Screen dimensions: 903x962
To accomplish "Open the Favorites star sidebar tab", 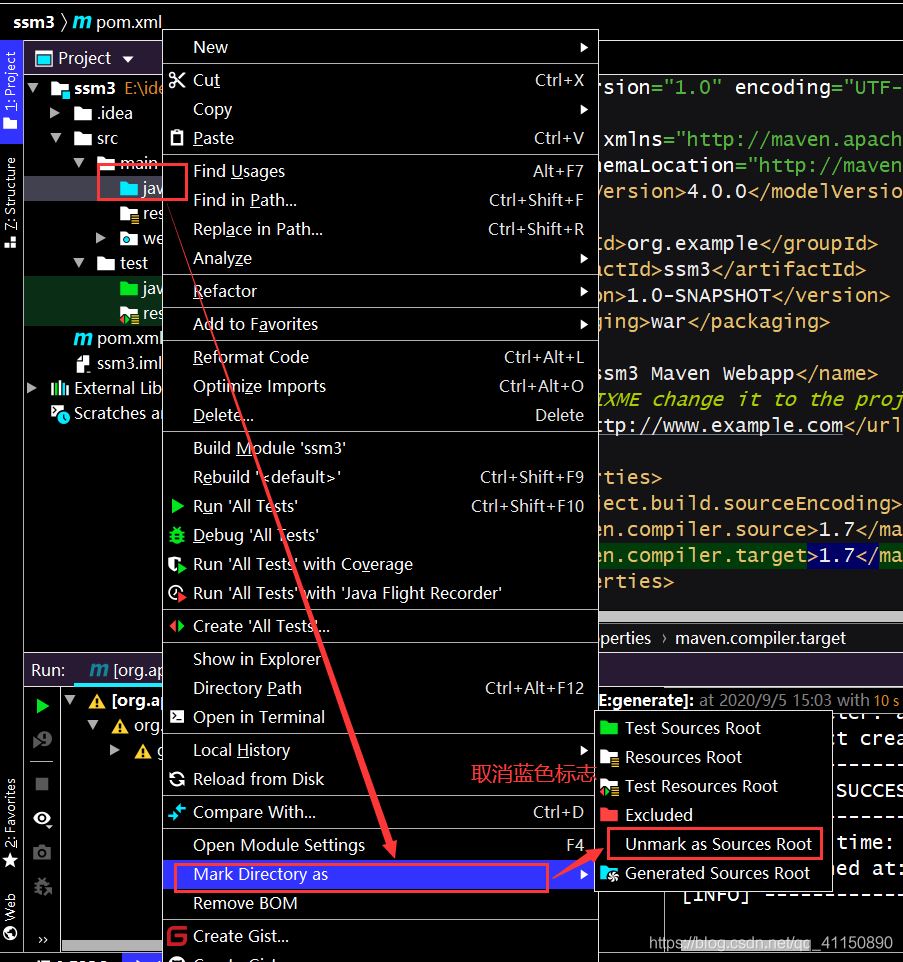I will click(11, 822).
